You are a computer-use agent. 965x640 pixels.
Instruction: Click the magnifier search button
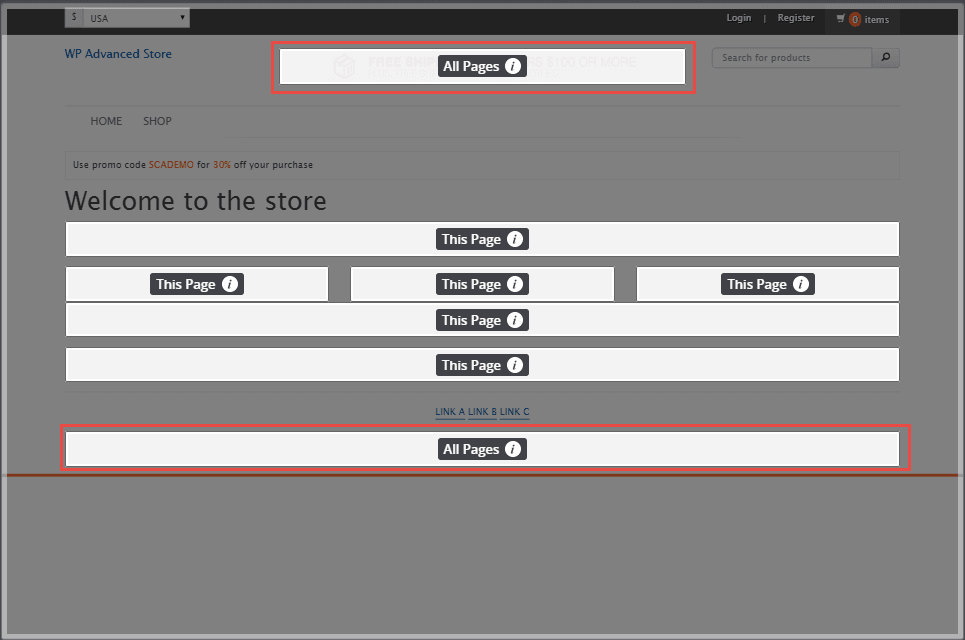tap(886, 58)
